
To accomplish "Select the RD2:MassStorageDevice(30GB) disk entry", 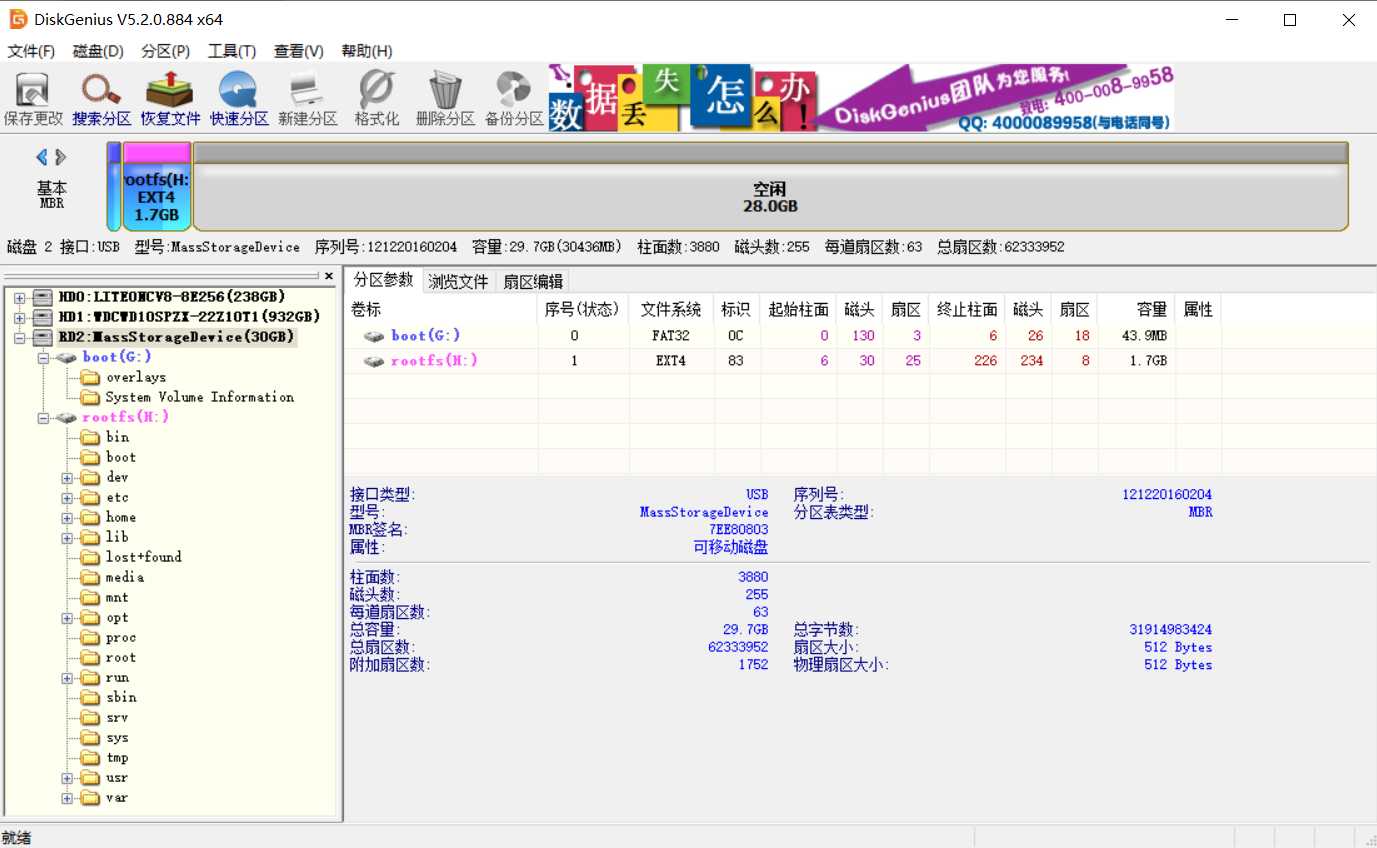I will pyautogui.click(x=176, y=337).
